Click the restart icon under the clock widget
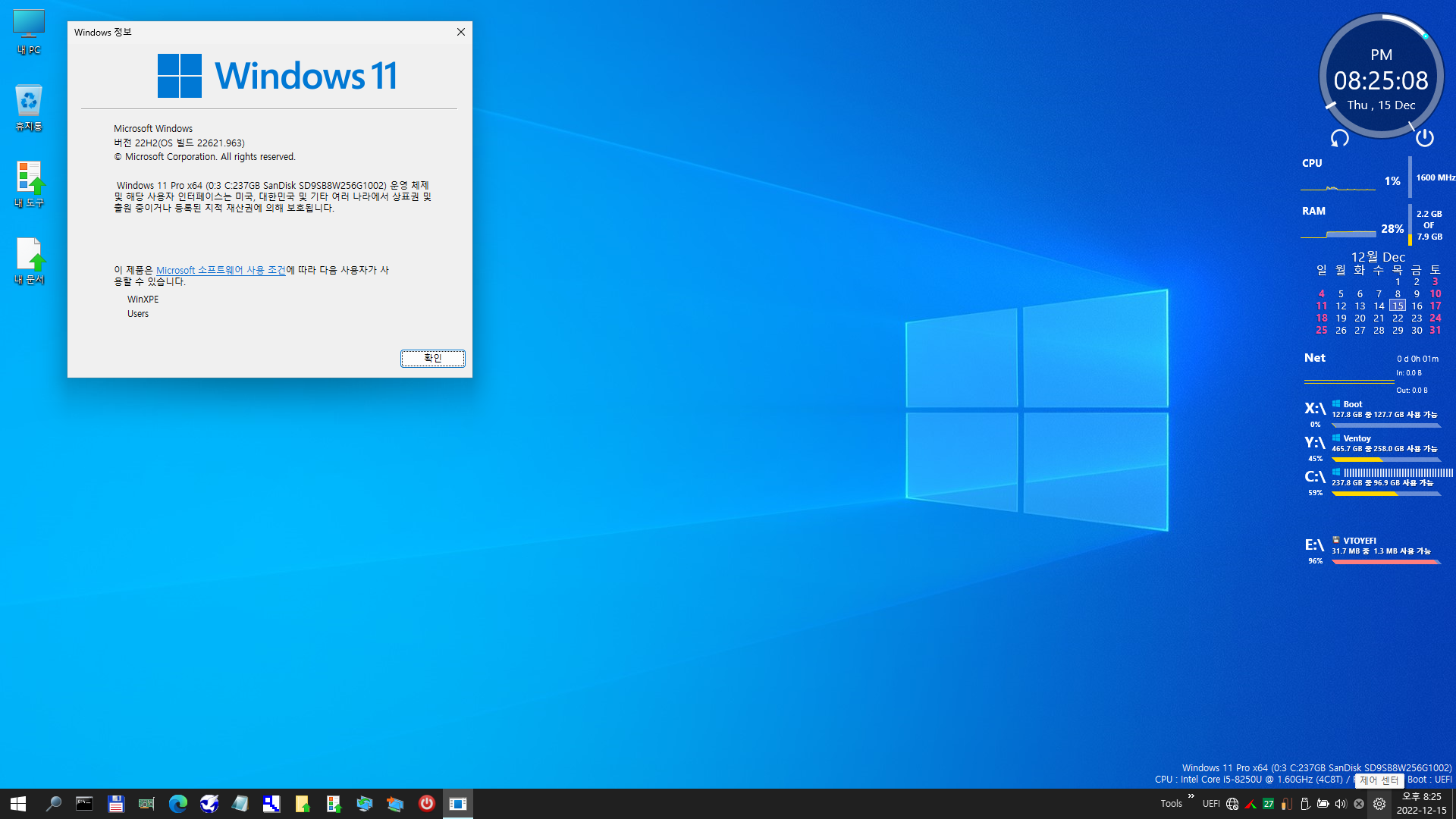 pos(1340,138)
